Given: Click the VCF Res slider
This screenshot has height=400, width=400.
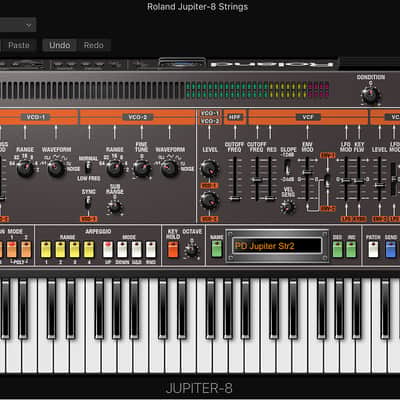Looking at the screenshot, I should [270, 179].
